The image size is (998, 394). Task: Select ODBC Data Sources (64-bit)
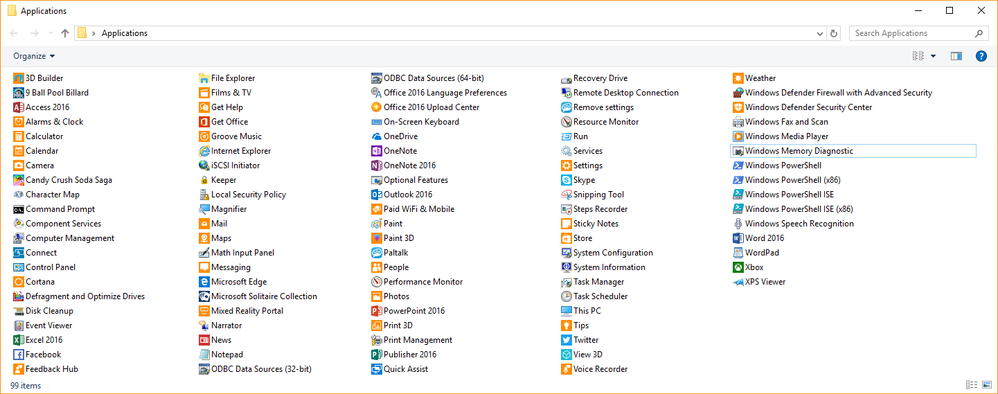tap(428, 78)
